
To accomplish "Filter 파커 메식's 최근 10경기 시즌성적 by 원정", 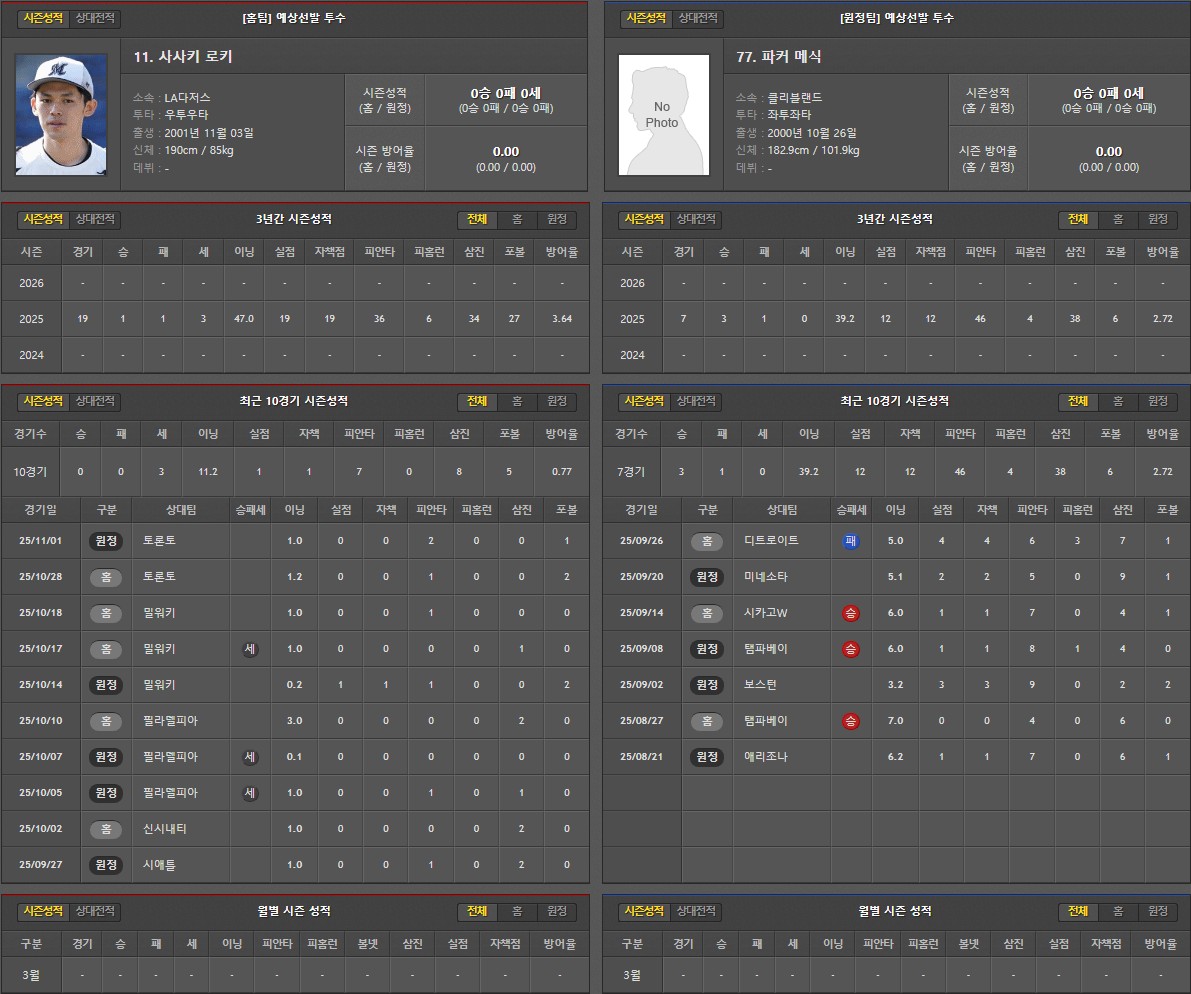I will pyautogui.click(x=1157, y=402).
